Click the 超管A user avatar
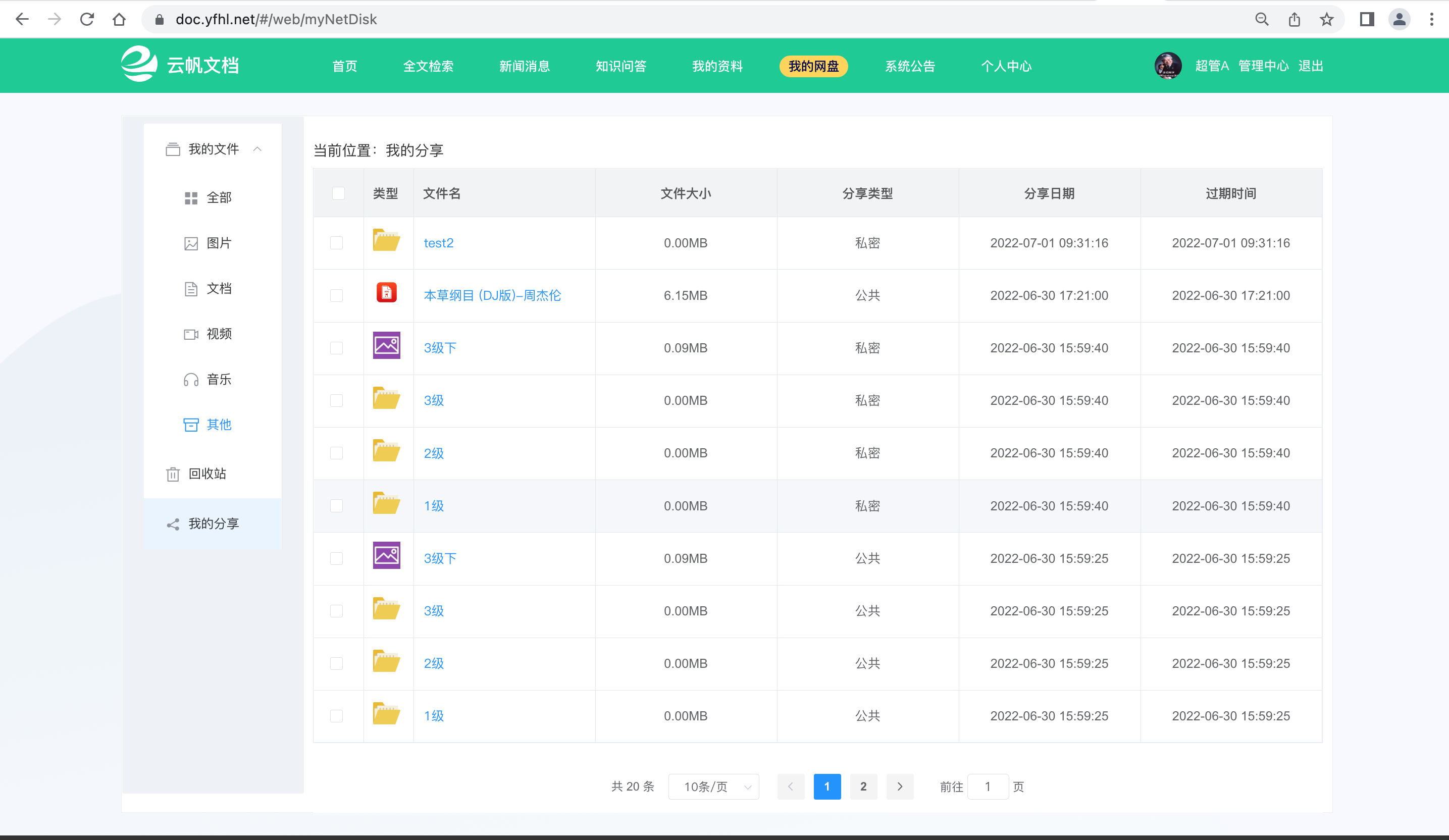1449x840 pixels. (1168, 66)
